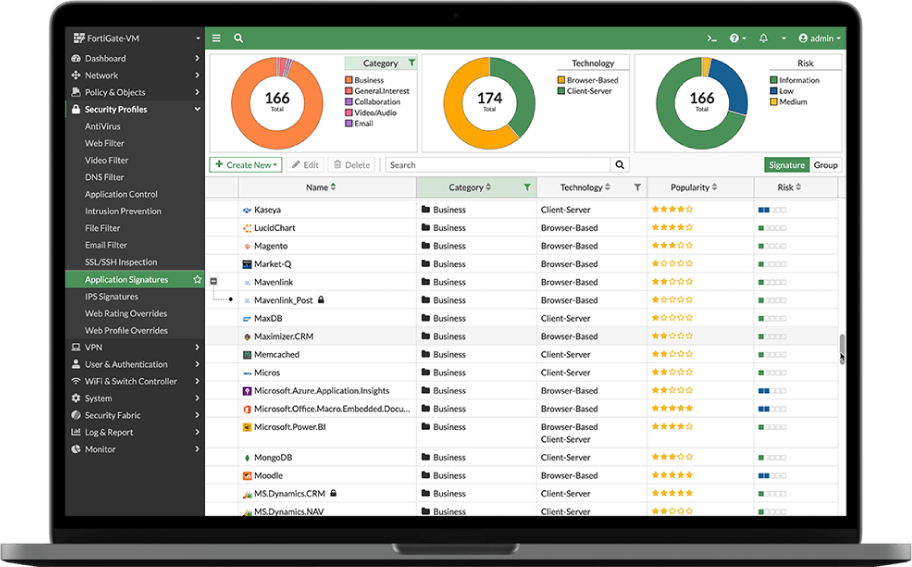Collapse the Mavenlink tree row
912x567 pixels.
pos(213,281)
